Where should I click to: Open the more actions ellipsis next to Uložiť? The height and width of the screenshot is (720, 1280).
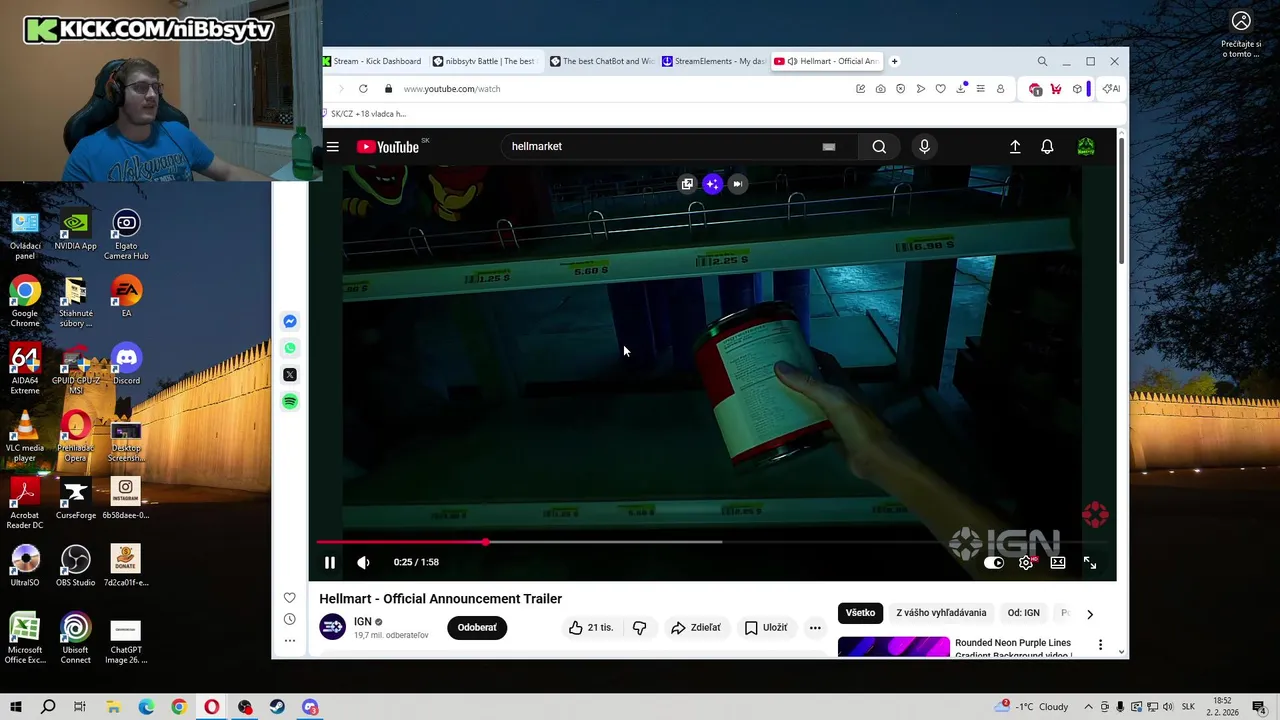815,628
